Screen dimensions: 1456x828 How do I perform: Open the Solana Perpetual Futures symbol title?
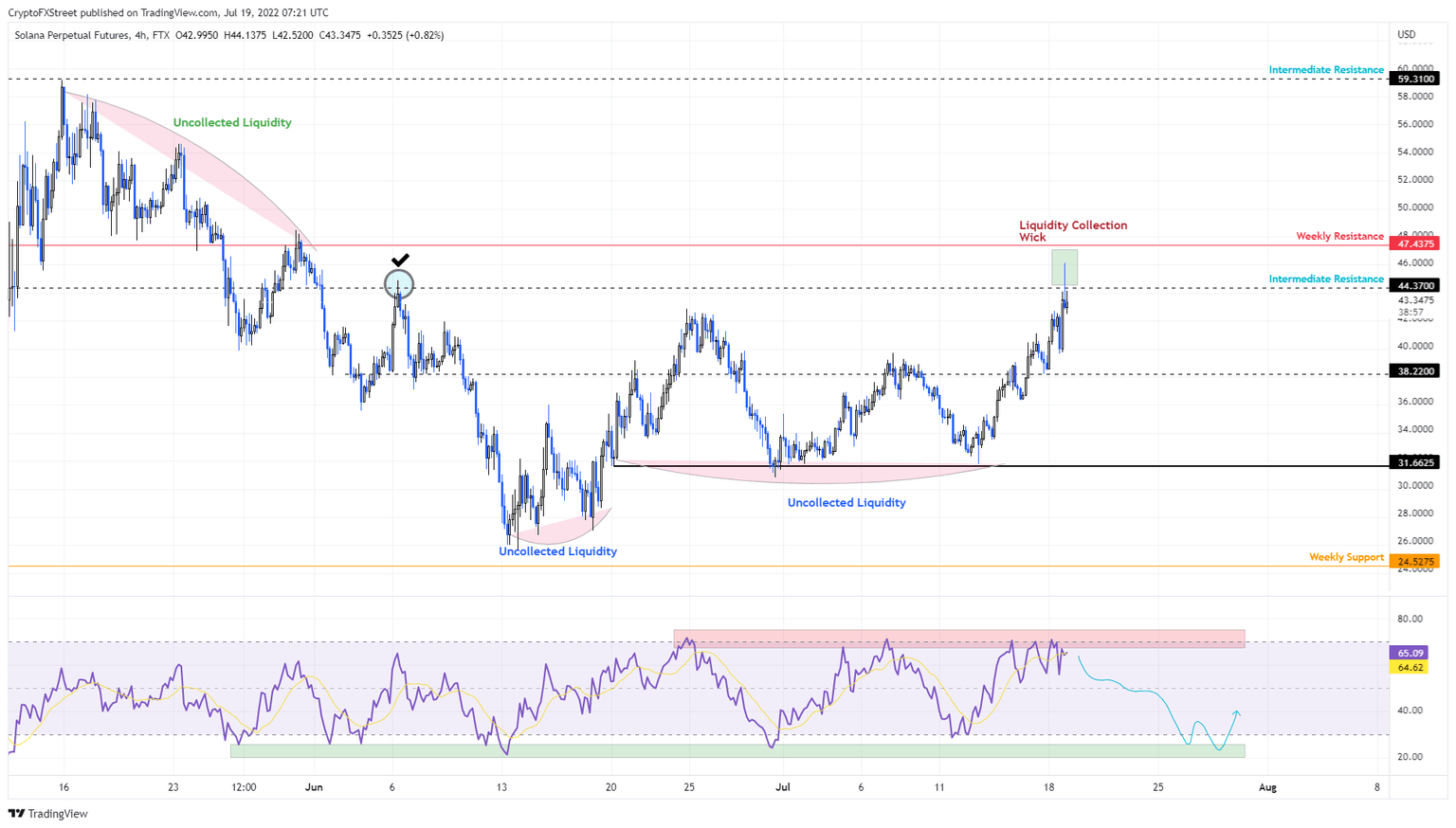pos(74,34)
